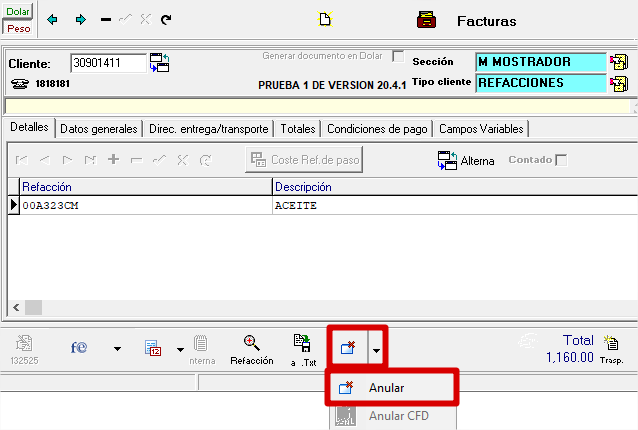Select the cell 00A323CM

[x=146, y=205]
